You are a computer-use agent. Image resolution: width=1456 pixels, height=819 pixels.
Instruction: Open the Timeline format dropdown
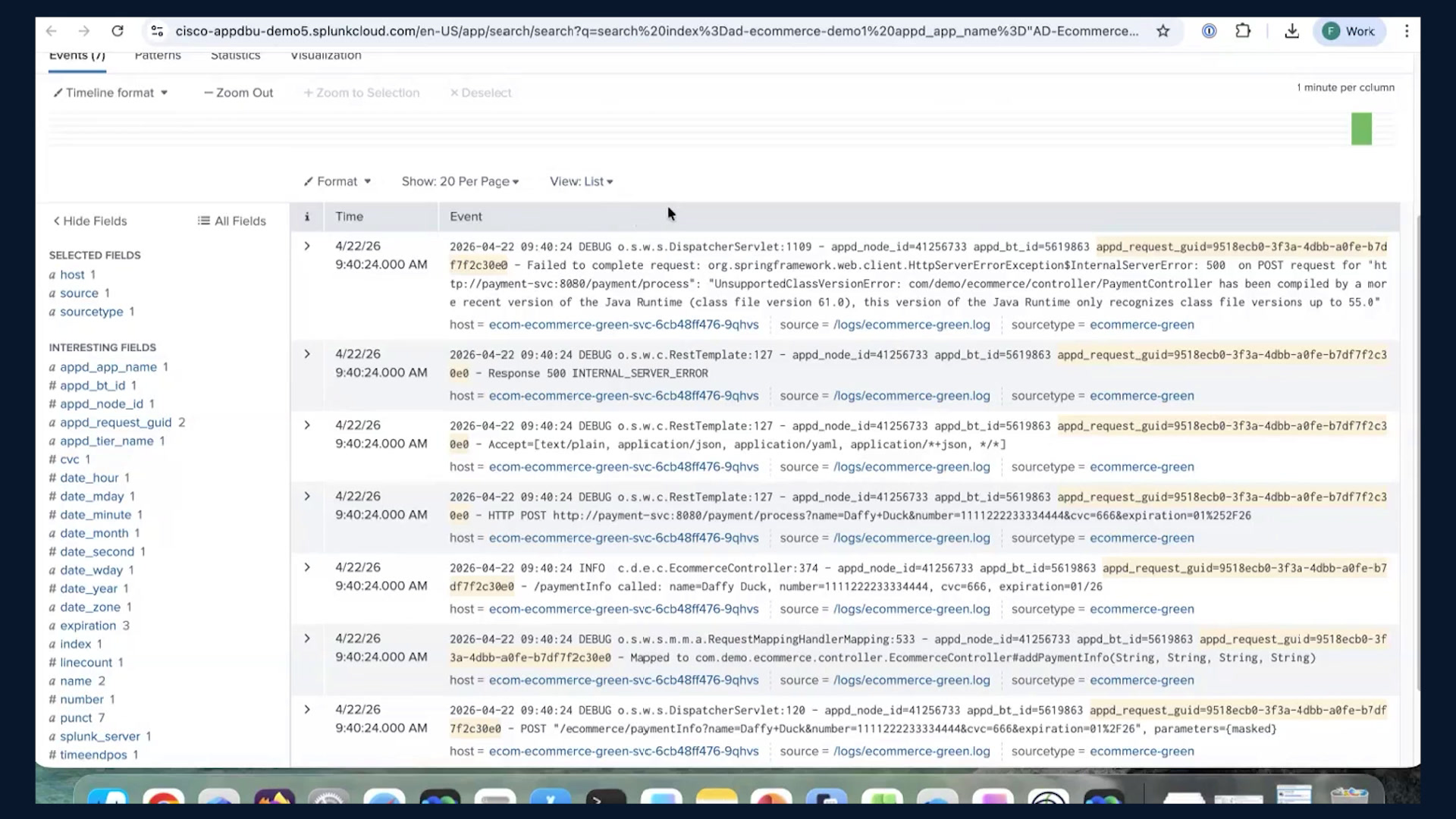(x=111, y=93)
